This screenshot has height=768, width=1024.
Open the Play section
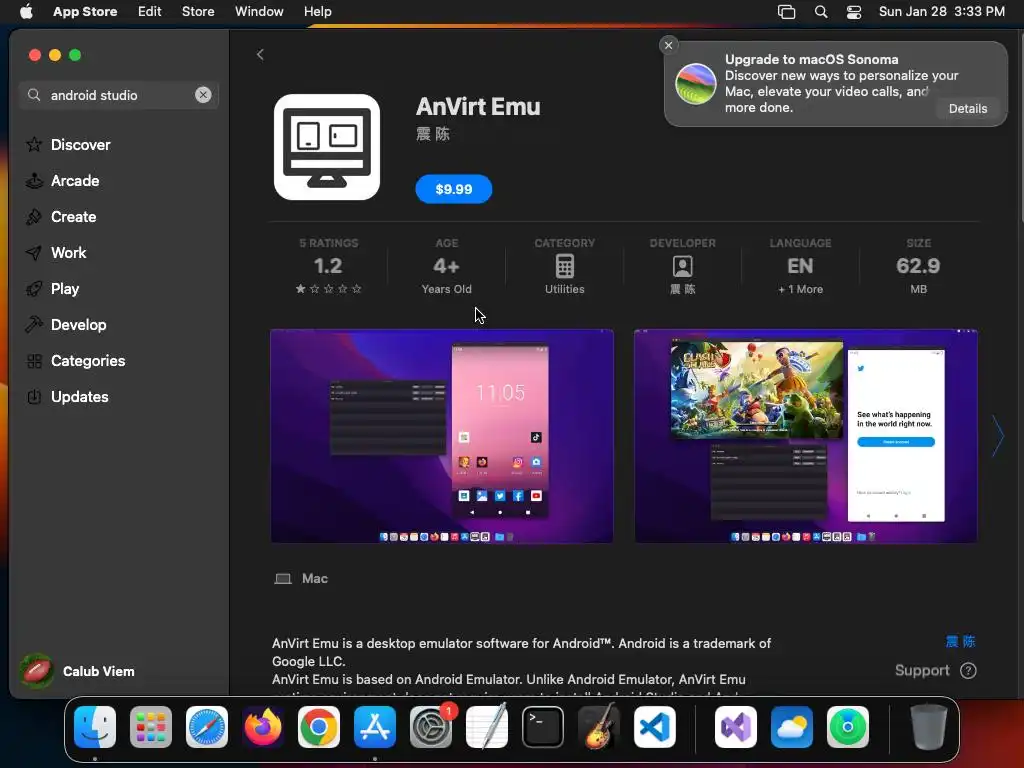coord(65,289)
